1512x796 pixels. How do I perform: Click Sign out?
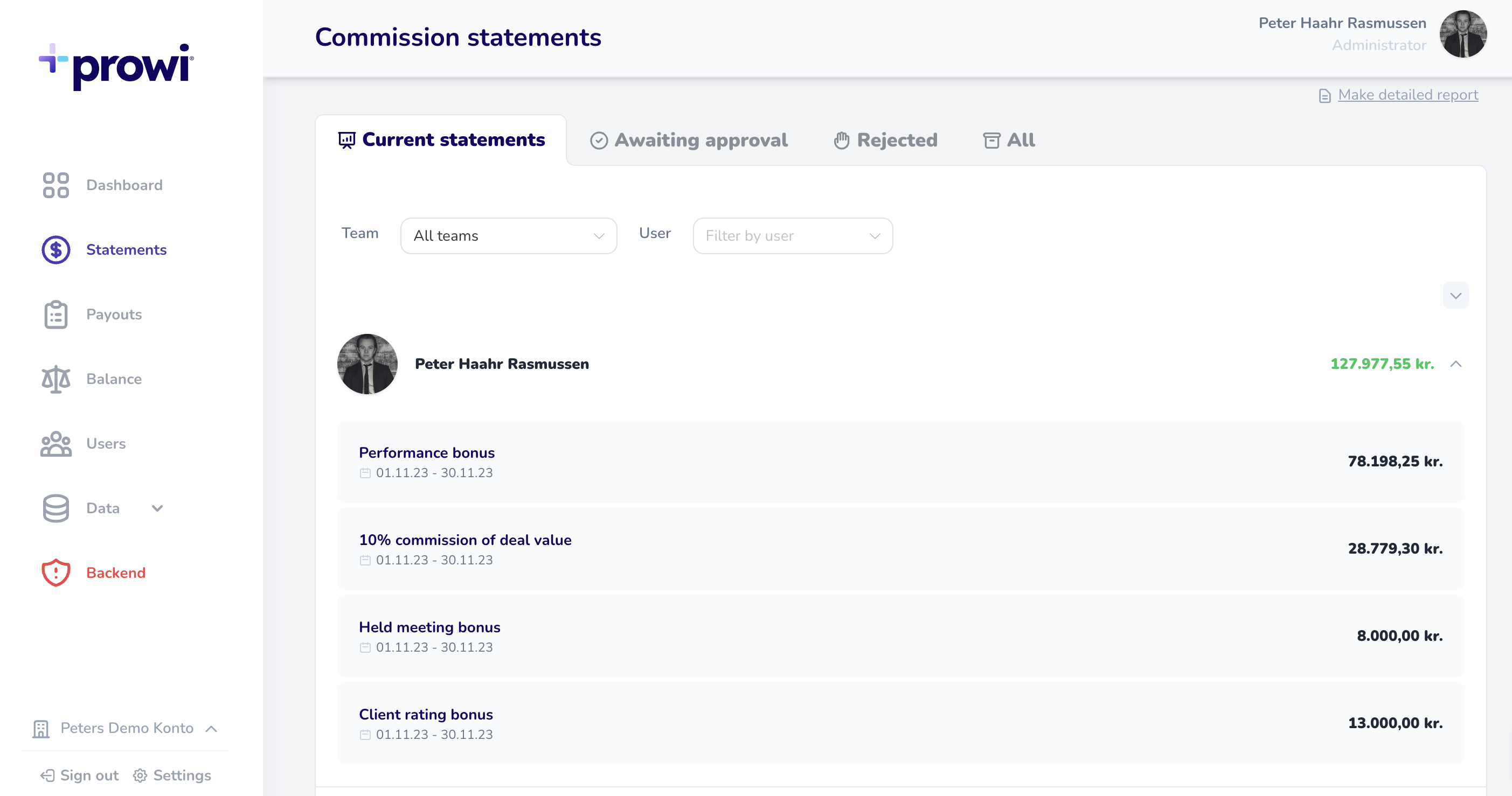[x=80, y=776]
